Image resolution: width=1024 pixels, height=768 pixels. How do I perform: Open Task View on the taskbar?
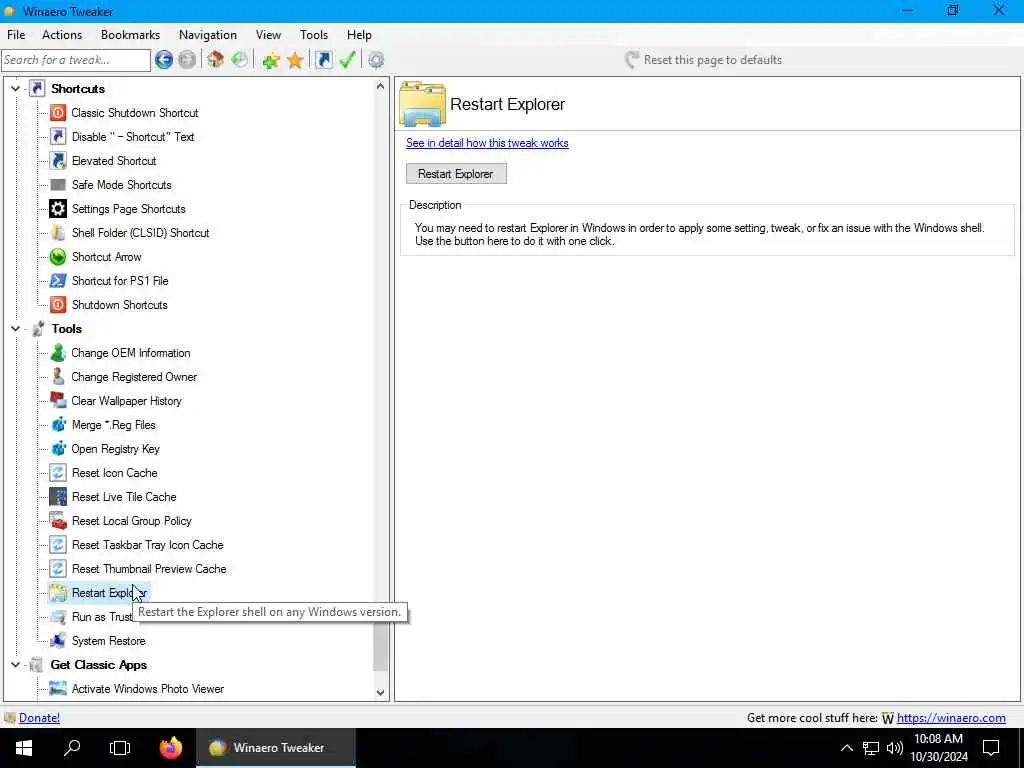[x=120, y=748]
